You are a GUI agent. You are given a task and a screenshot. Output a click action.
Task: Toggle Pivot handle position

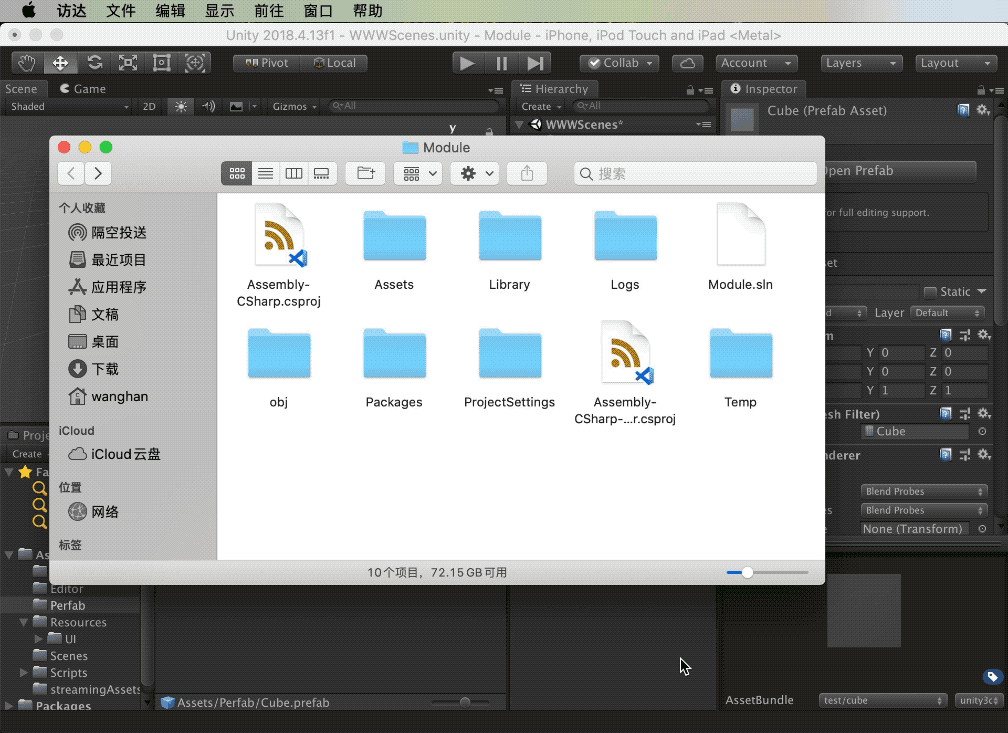pyautogui.click(x=267, y=63)
